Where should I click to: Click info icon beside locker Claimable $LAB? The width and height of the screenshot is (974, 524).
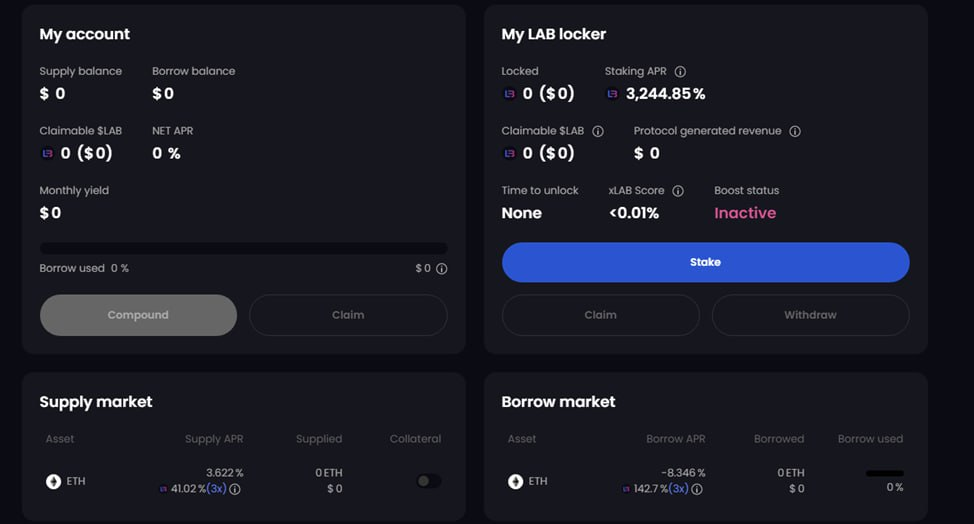[x=598, y=131]
